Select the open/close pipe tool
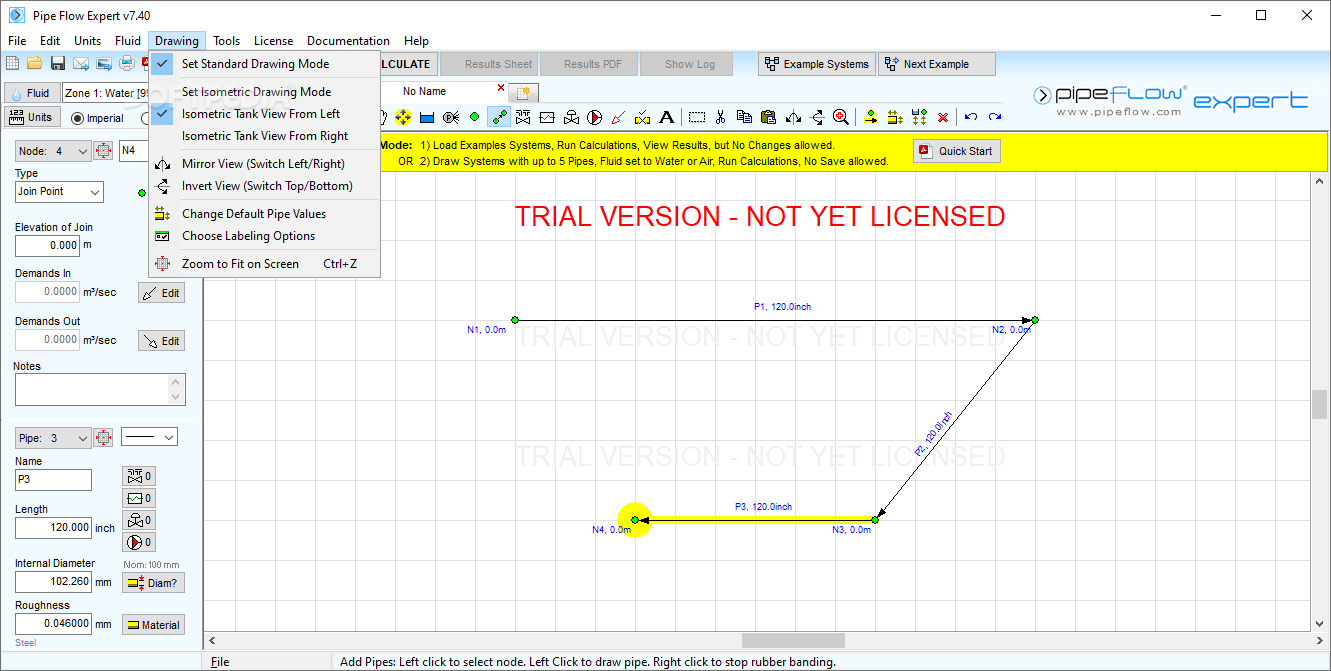 [642, 117]
